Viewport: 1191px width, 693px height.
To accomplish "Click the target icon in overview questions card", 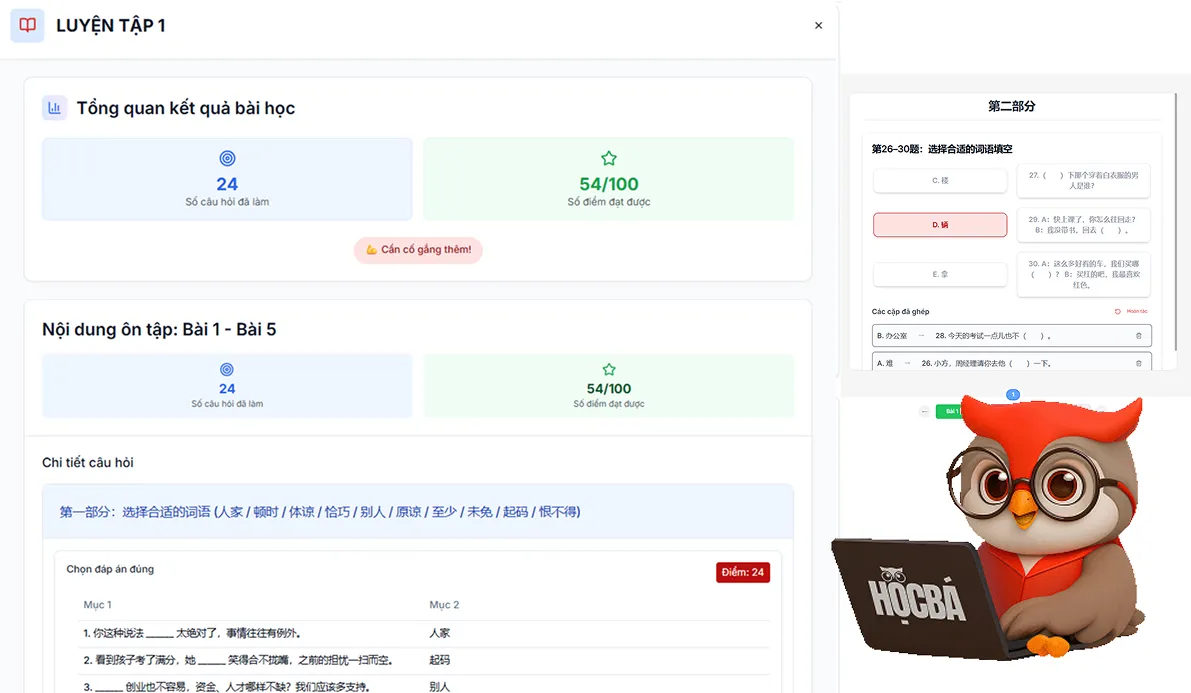I will coord(227,158).
